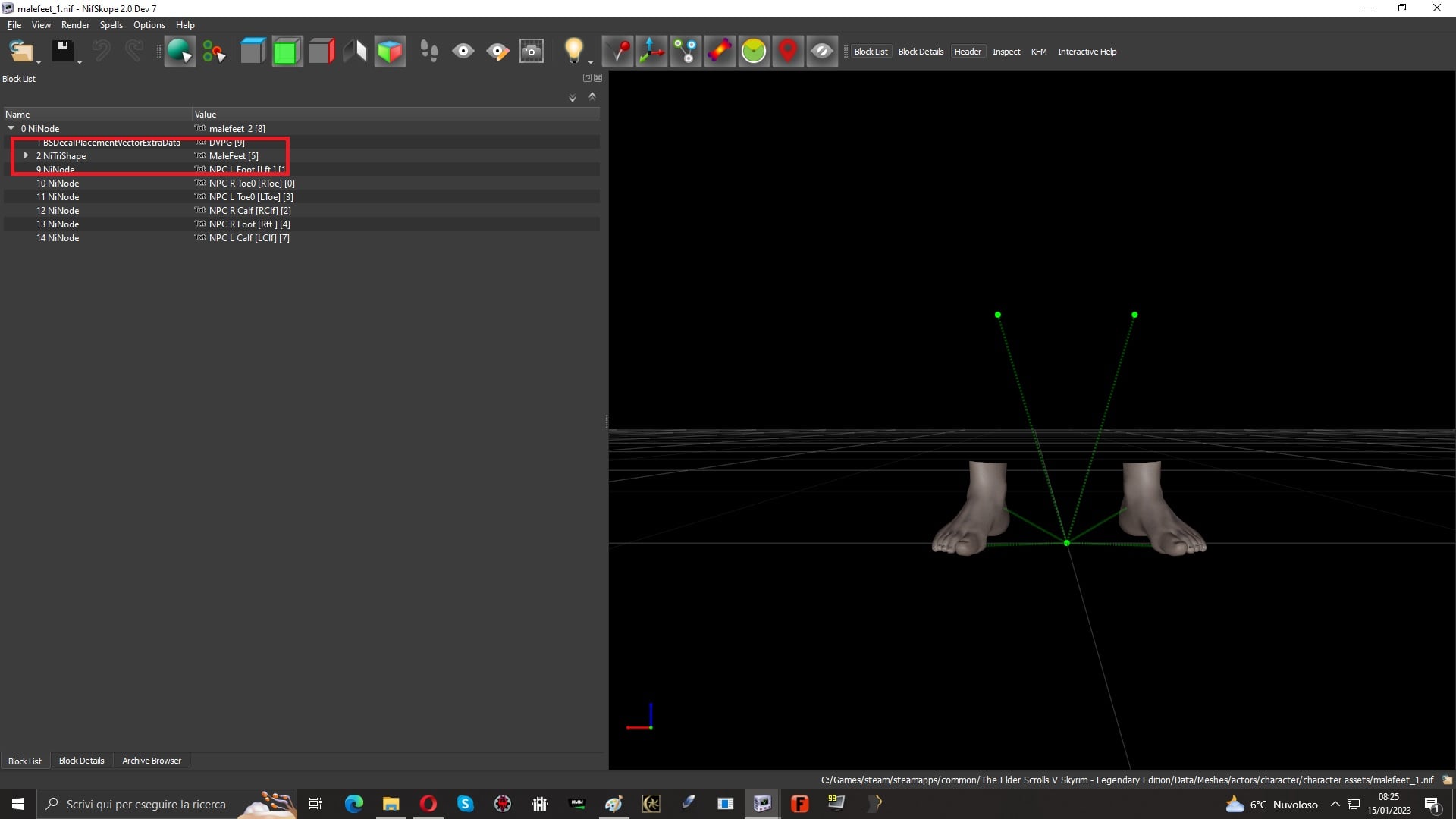Expand the 2 NiTriShape node
1456x819 pixels.
pos(26,155)
